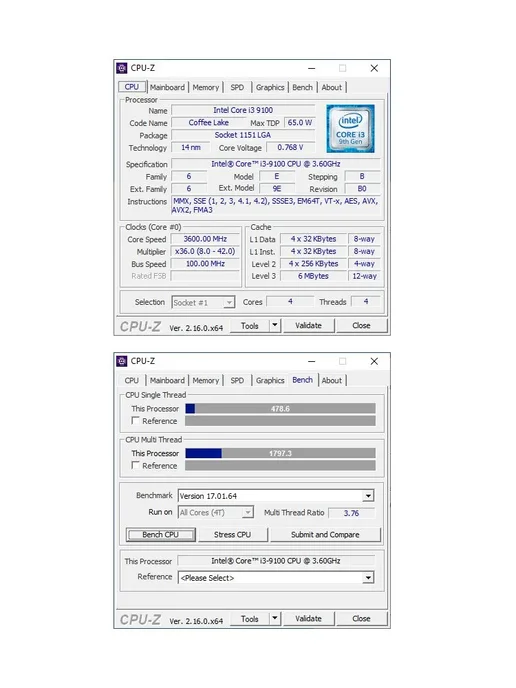The image size is (516, 688).
Task: Click single thread Reference score bar
Action: [280, 421]
